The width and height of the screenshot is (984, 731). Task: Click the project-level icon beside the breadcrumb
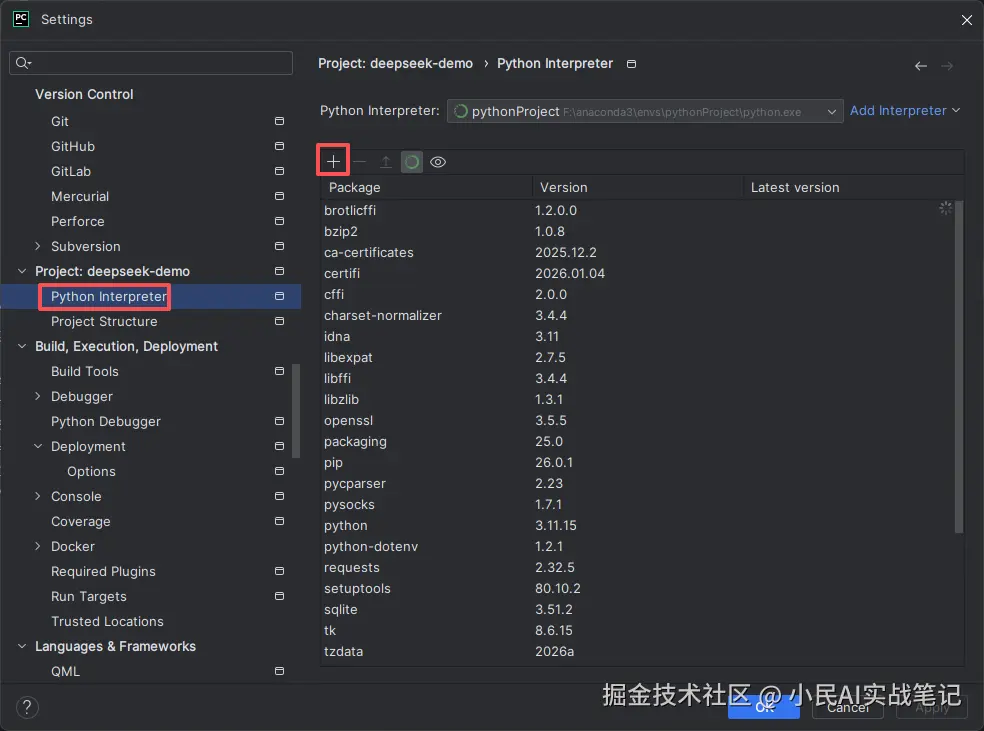631,64
